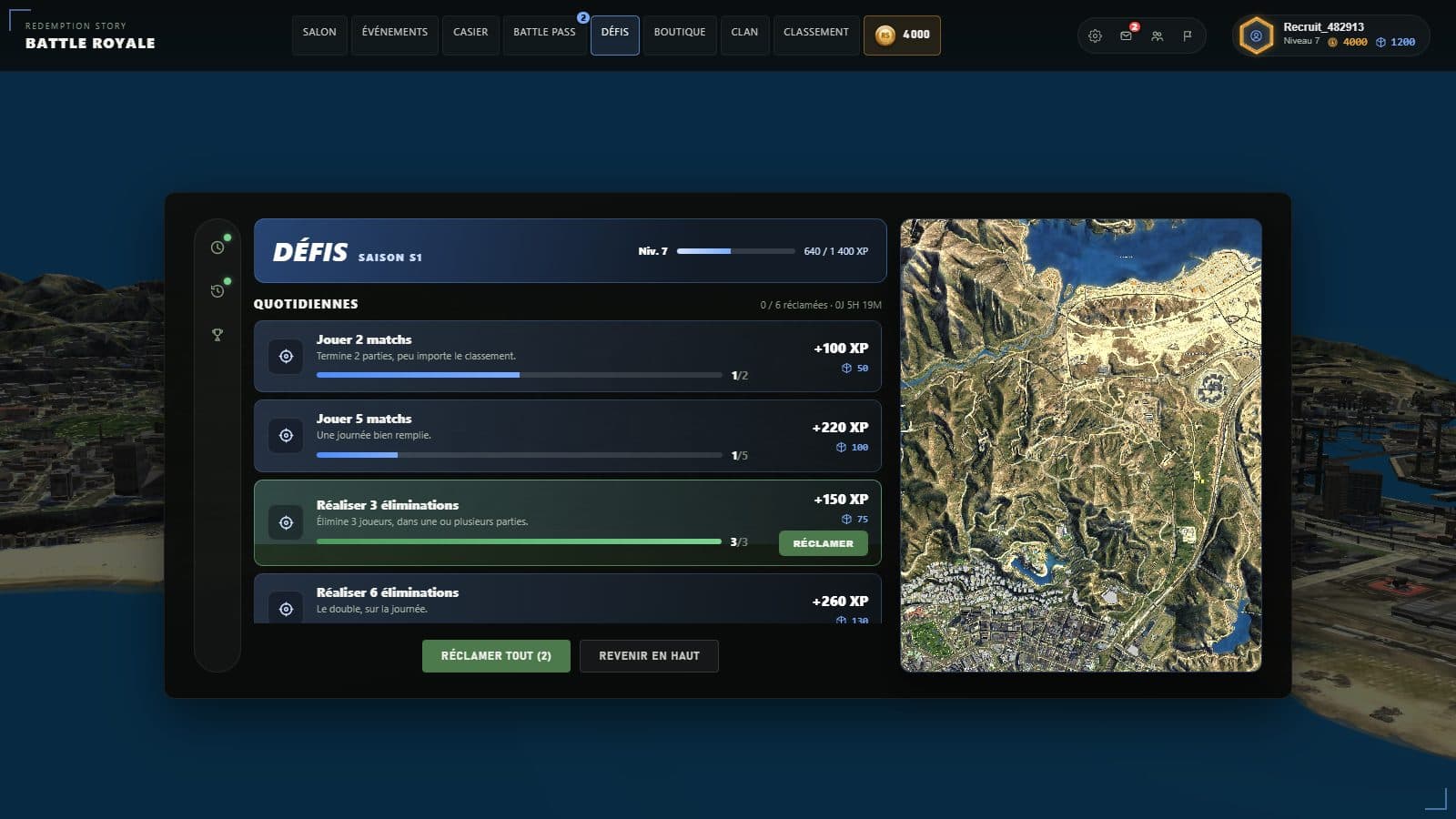Open the friends list icon

1157,36
